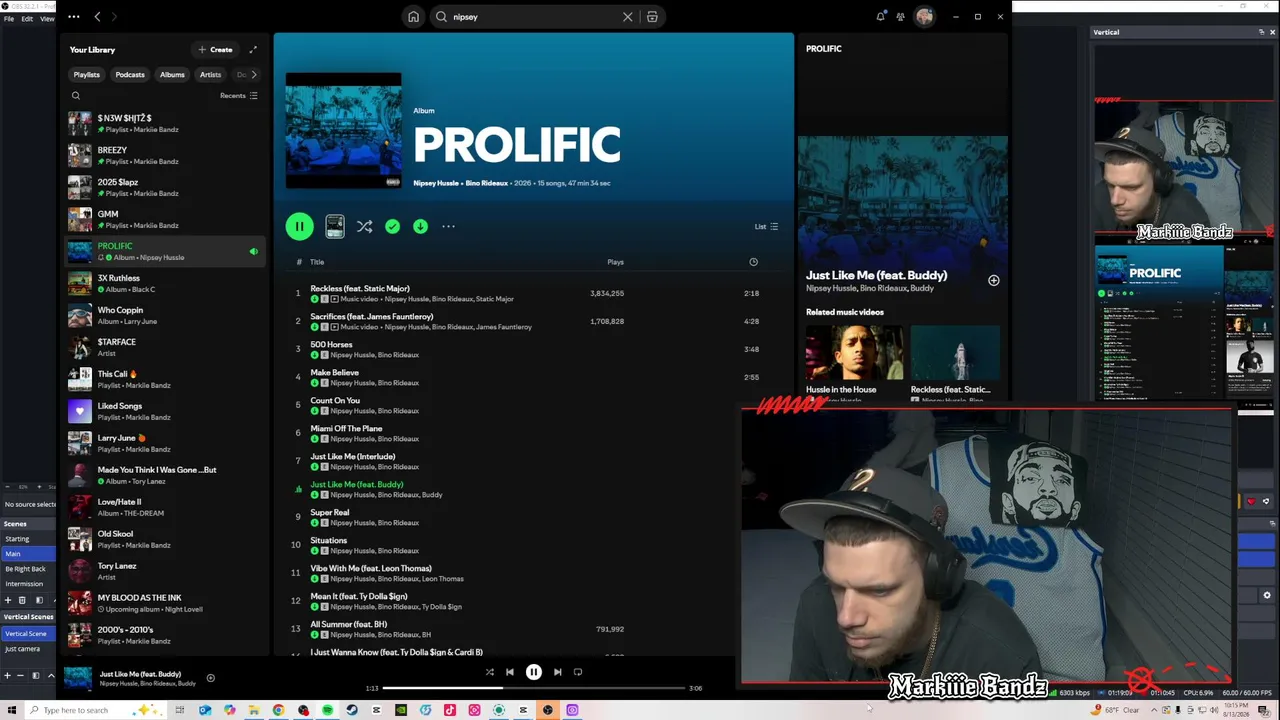Open Bino Rideaux artist link in album header

tap(487, 184)
